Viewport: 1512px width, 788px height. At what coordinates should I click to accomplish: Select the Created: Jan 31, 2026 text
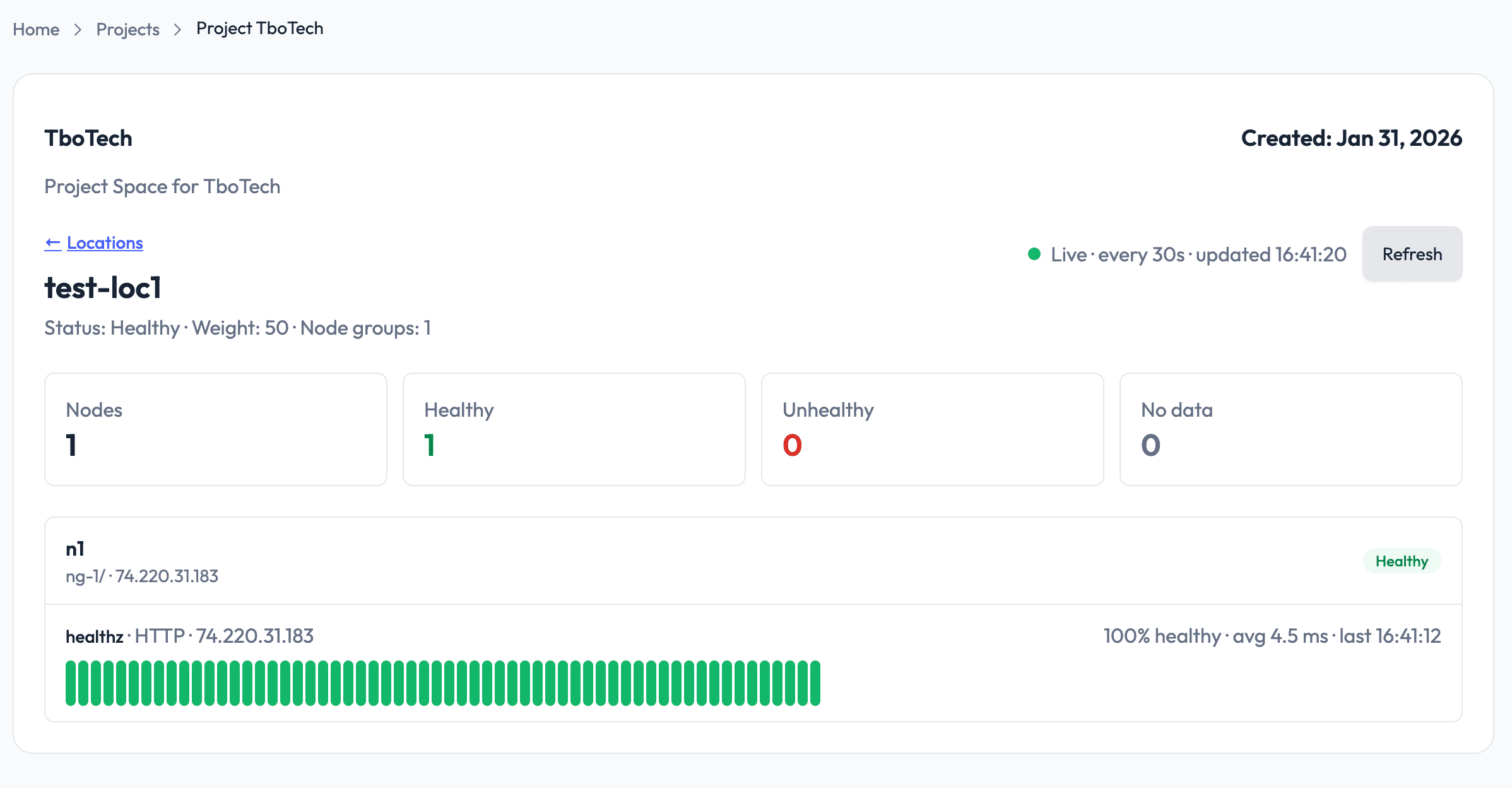[x=1351, y=138]
